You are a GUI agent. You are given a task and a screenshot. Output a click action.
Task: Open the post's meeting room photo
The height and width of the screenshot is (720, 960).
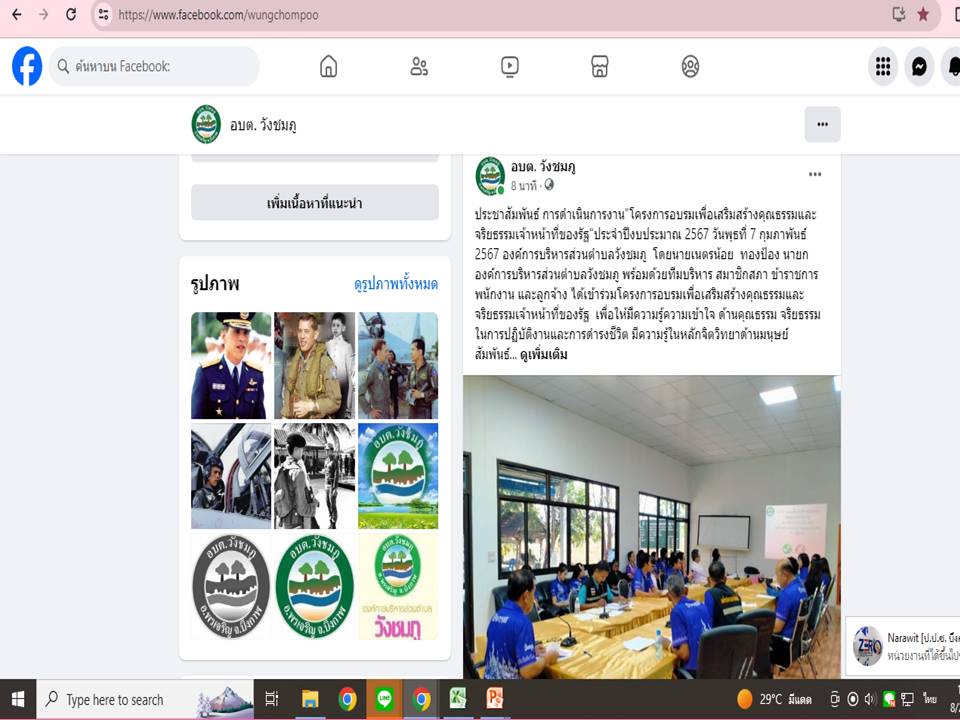pos(651,527)
